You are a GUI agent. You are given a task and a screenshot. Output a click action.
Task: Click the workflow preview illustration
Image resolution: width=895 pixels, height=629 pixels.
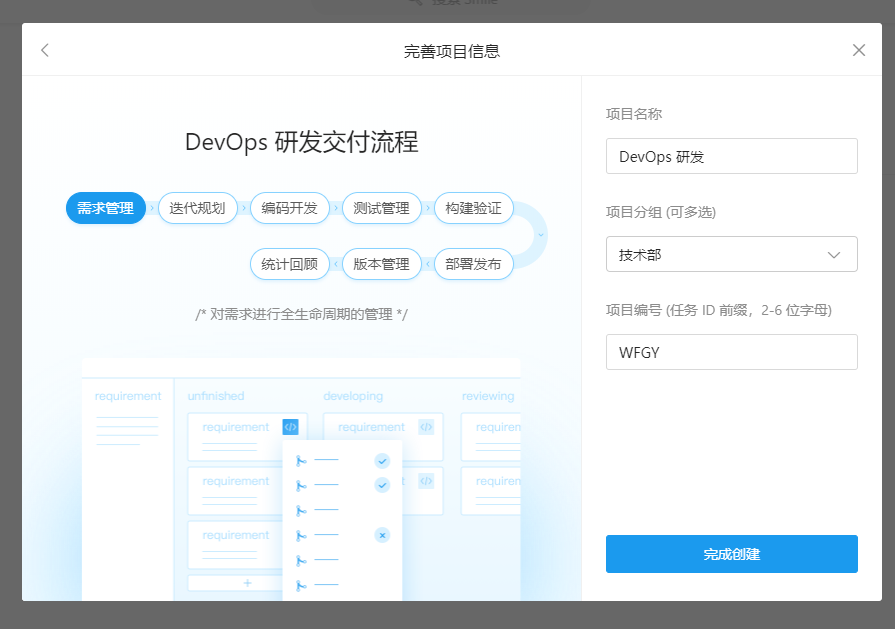point(301,479)
